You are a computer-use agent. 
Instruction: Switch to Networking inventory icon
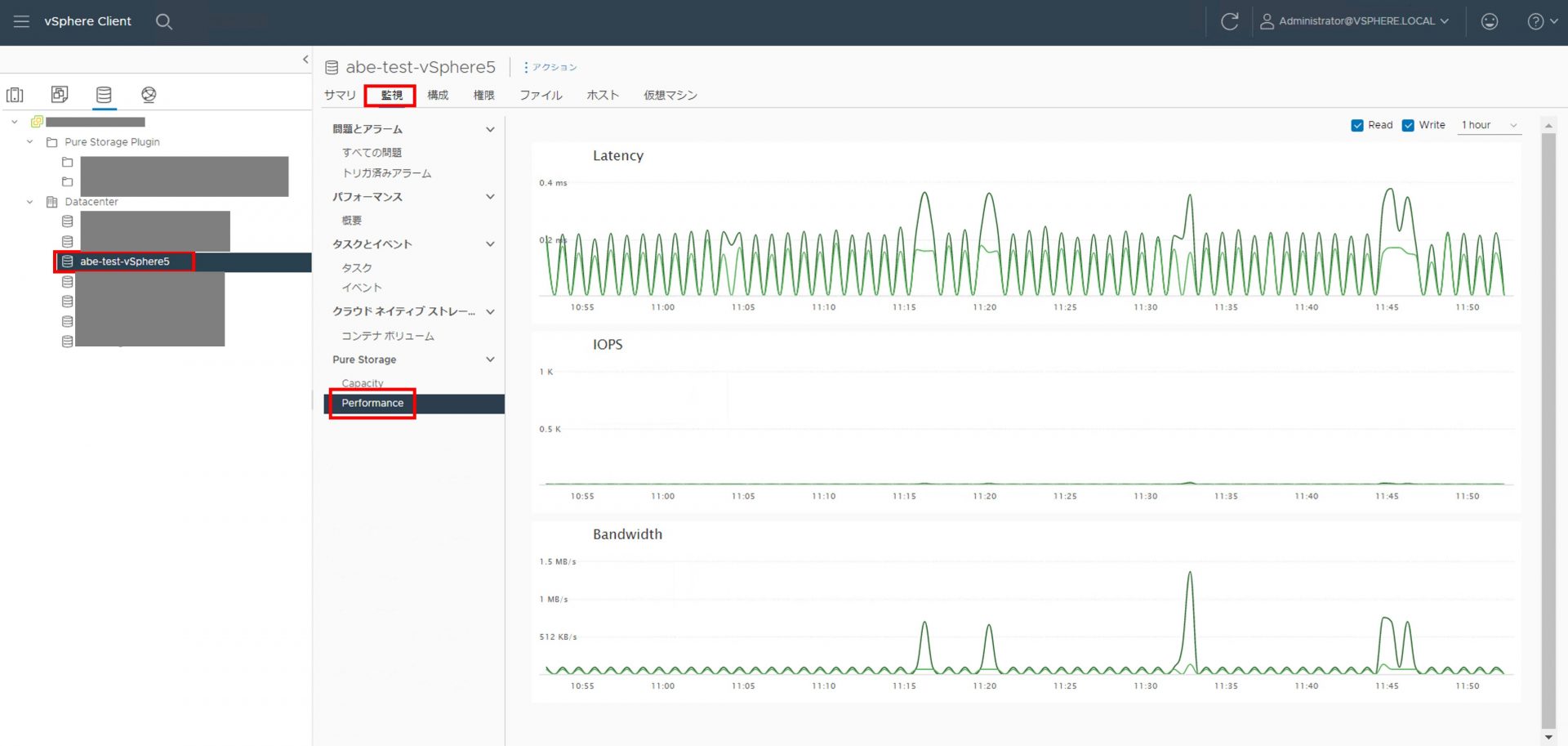coord(149,95)
